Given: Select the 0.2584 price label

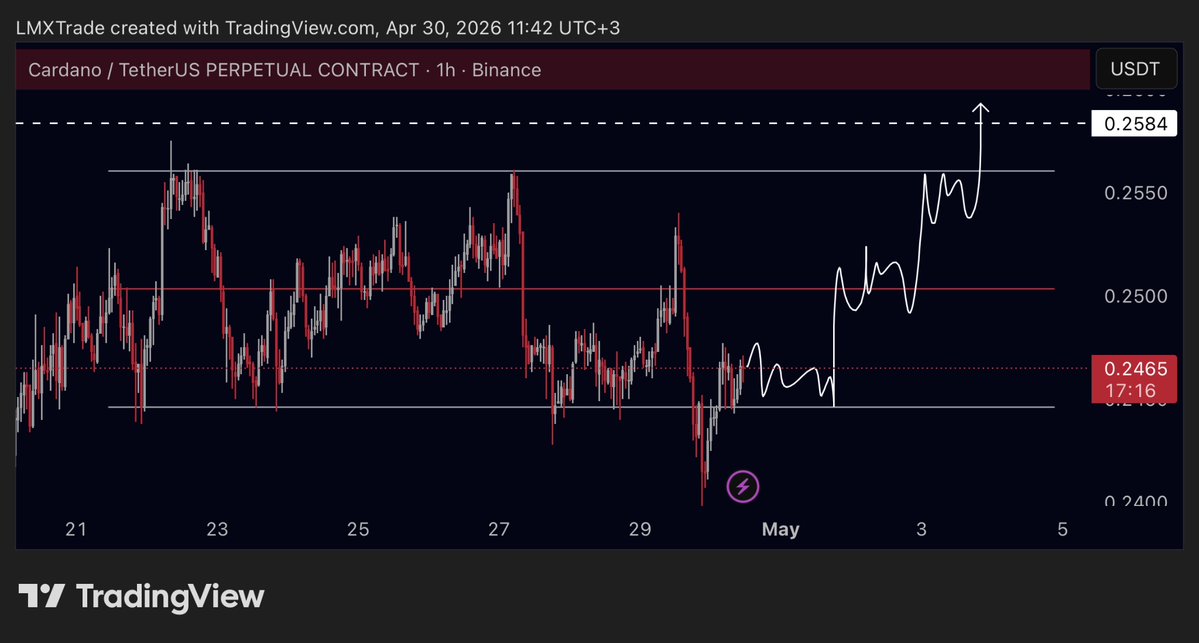Looking at the screenshot, I should 1135,123.
